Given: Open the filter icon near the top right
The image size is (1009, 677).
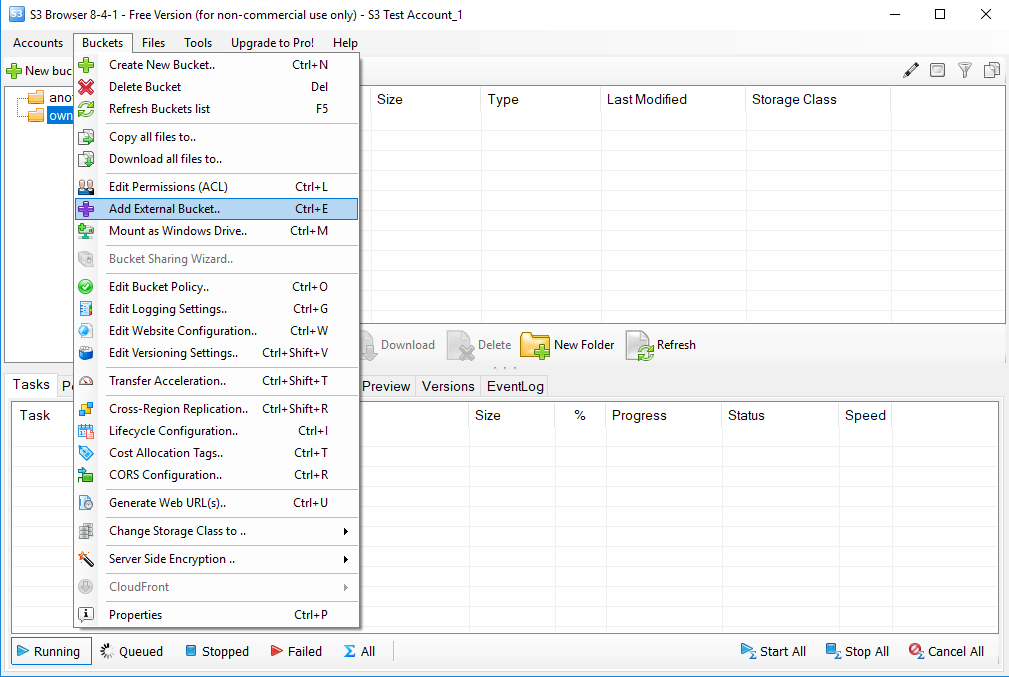Looking at the screenshot, I should 964,70.
